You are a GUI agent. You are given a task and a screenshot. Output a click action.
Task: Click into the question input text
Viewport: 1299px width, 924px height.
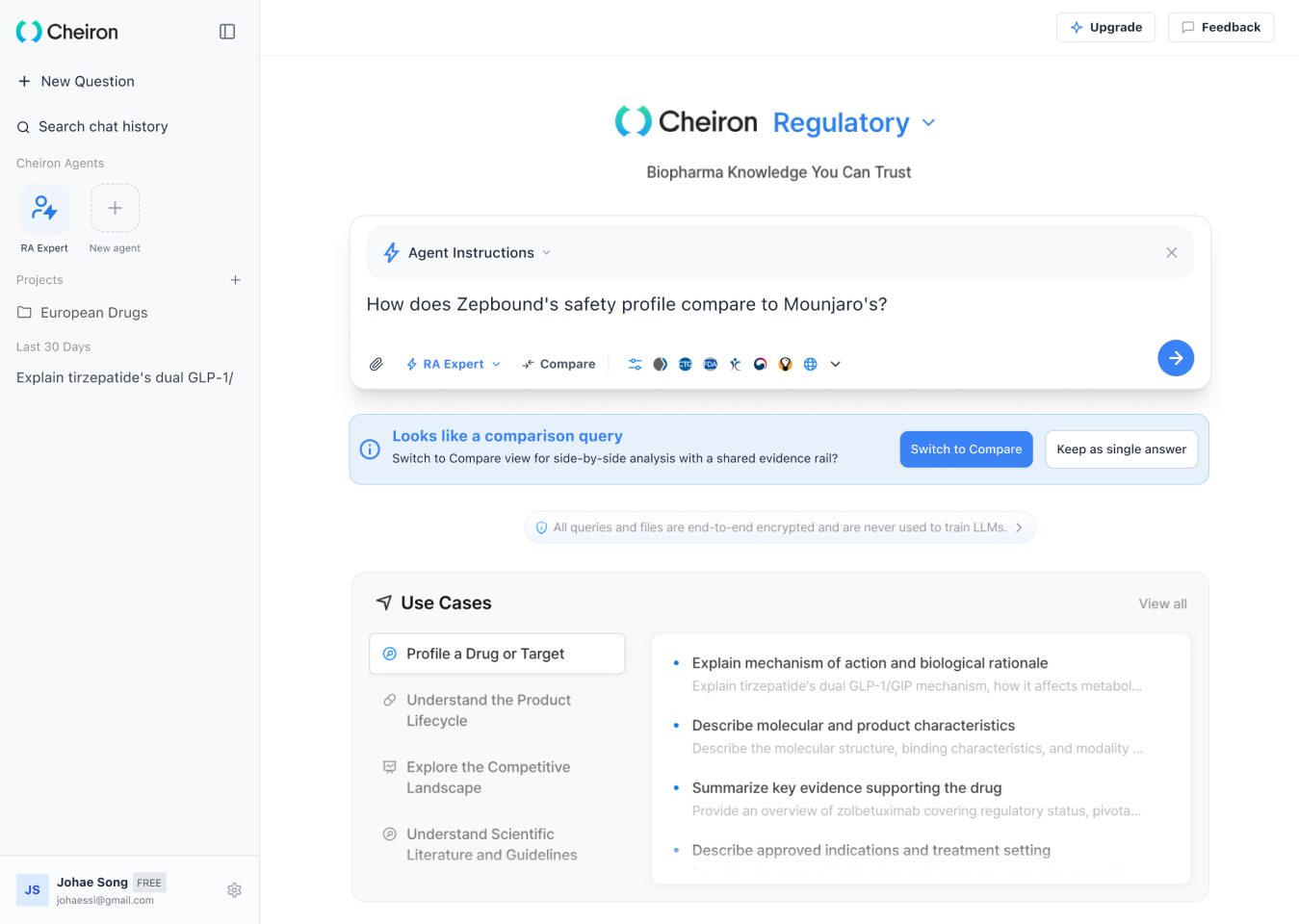[x=627, y=304]
